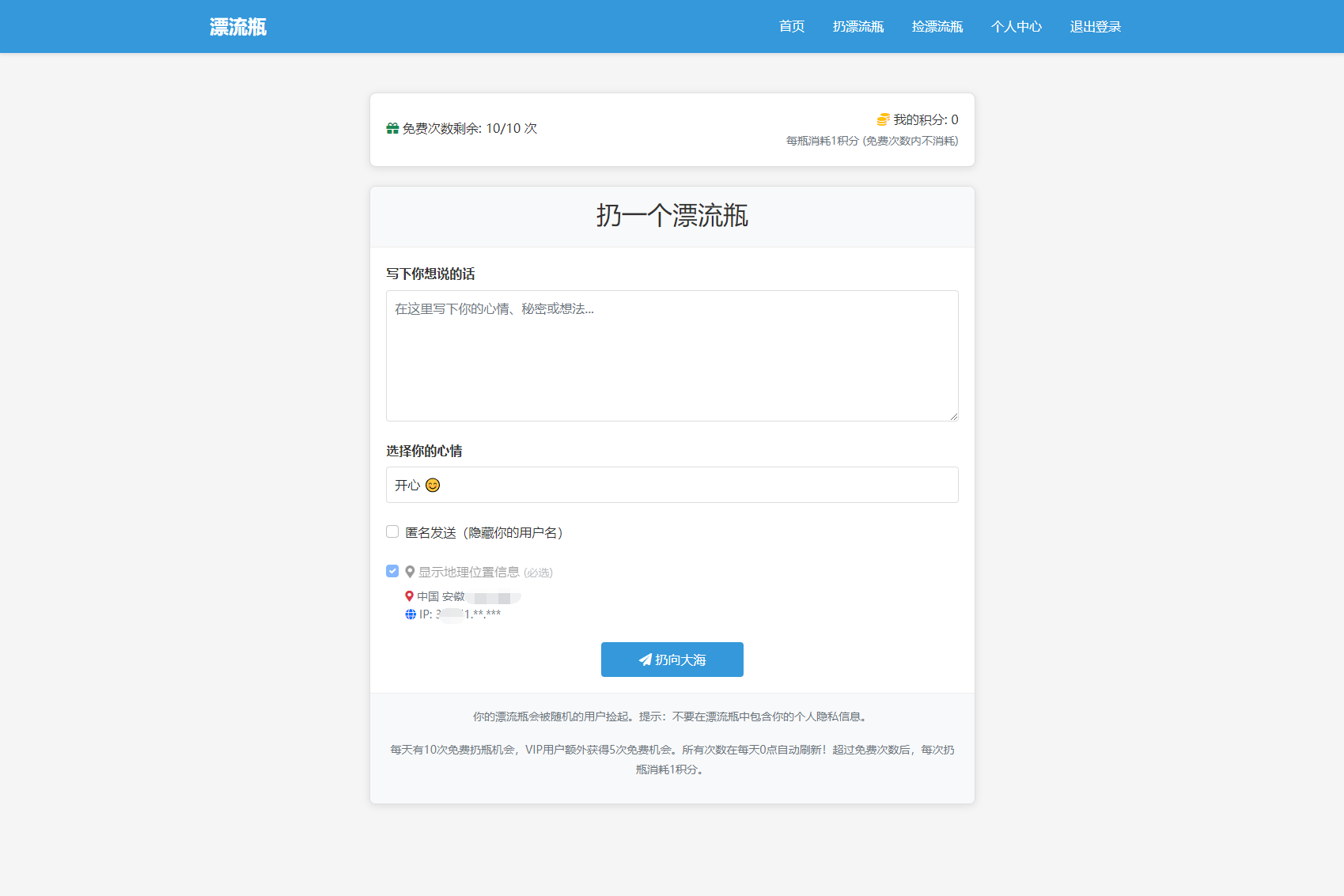Open the 捡漂流瓶 page
This screenshot has width=1344, height=896.
click(938, 26)
